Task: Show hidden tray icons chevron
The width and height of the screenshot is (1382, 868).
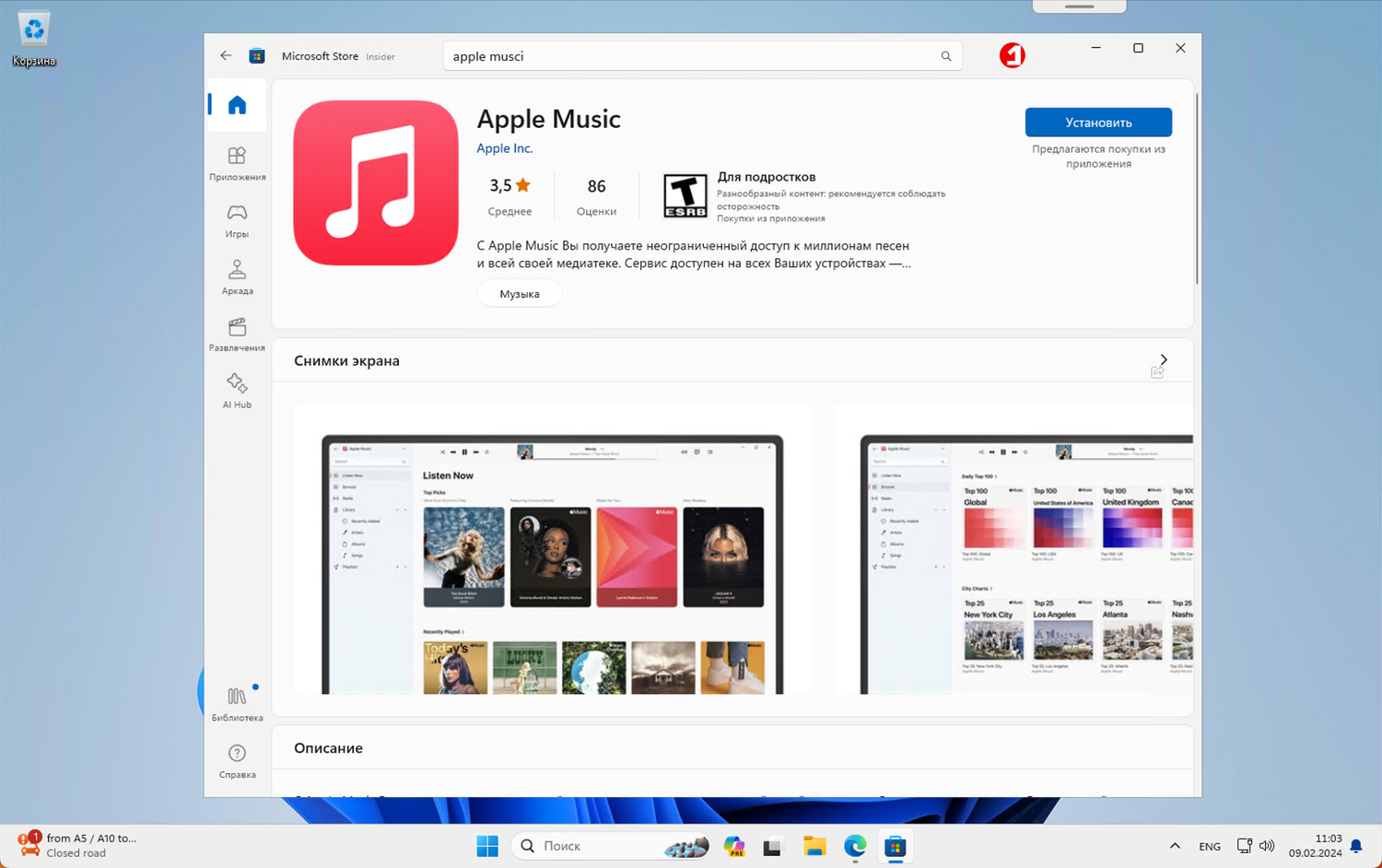Action: [1175, 846]
